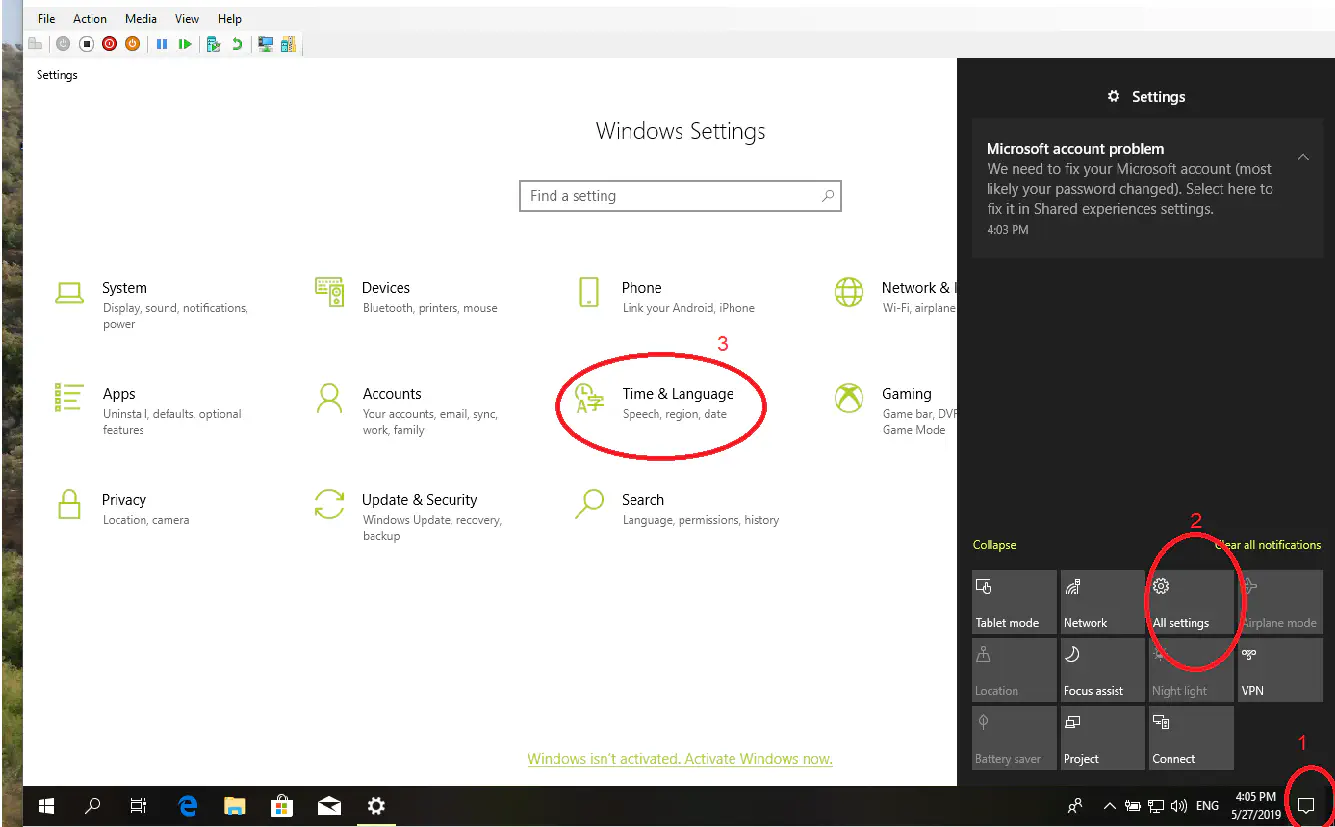Viewport: 1335px width, 827px height.
Task: Enable Focus assist quick action tile
Action: tap(1102, 670)
